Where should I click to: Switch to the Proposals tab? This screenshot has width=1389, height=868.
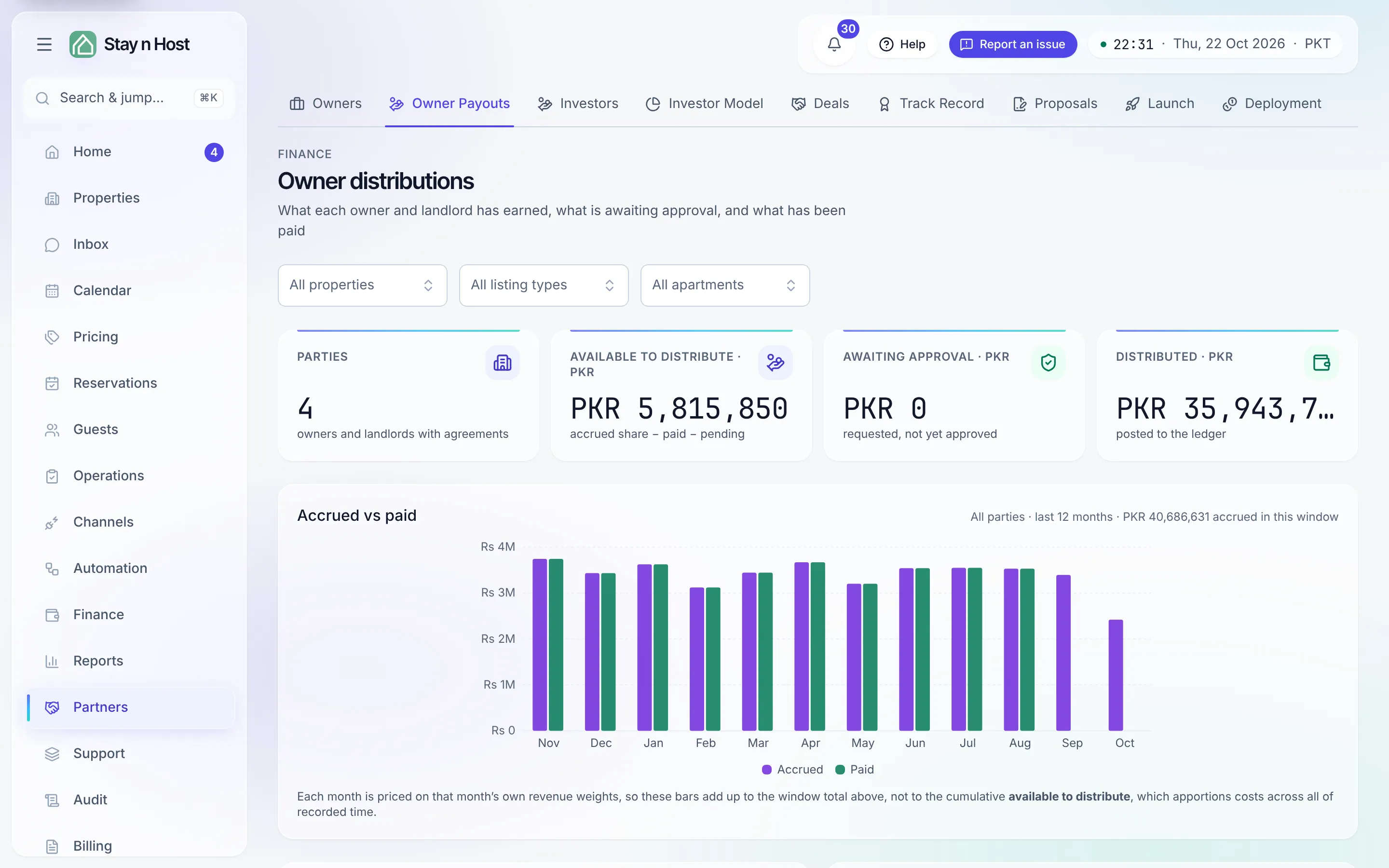pos(1055,104)
